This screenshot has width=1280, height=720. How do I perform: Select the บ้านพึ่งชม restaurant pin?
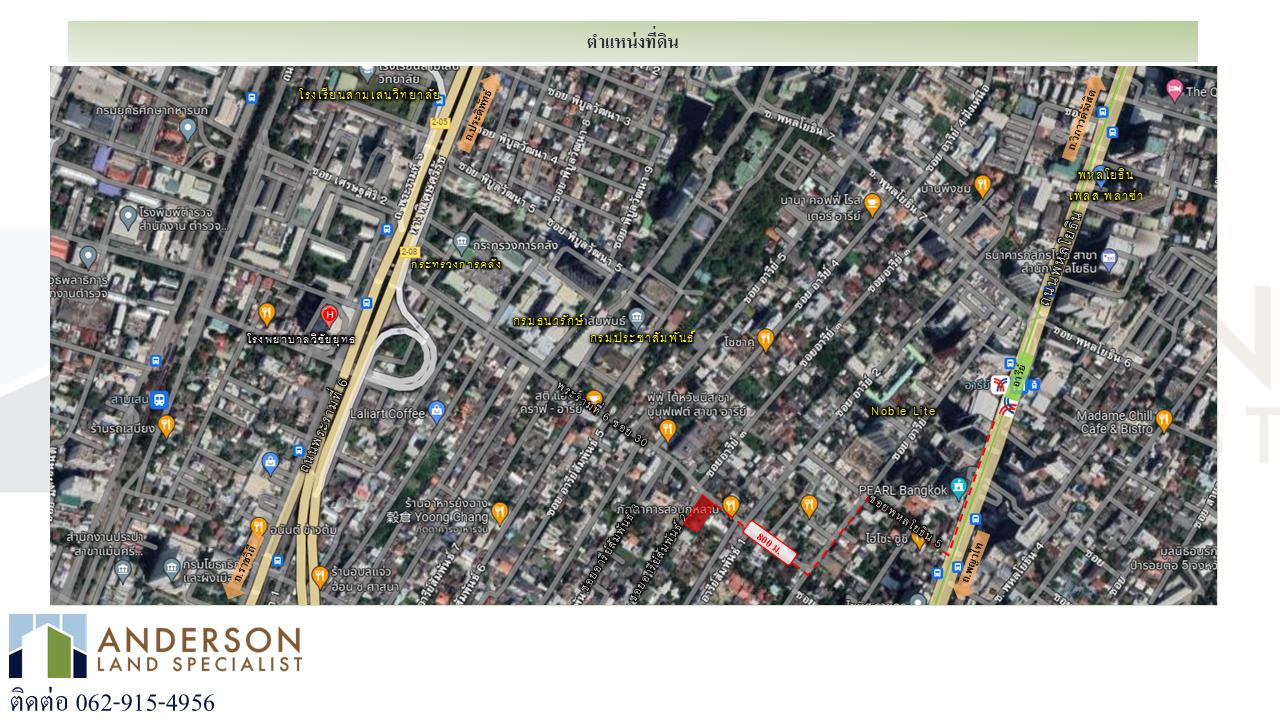[x=983, y=186]
